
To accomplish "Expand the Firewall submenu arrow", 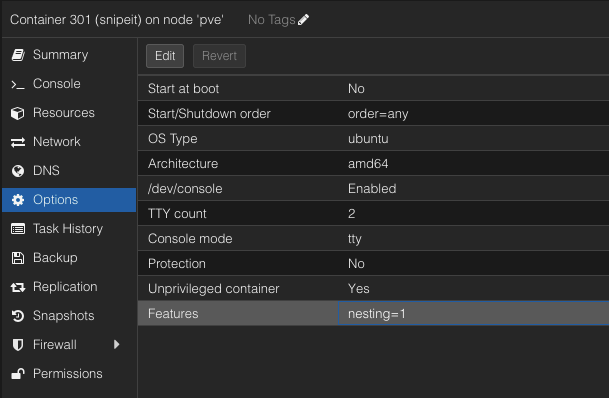I will click(x=116, y=344).
